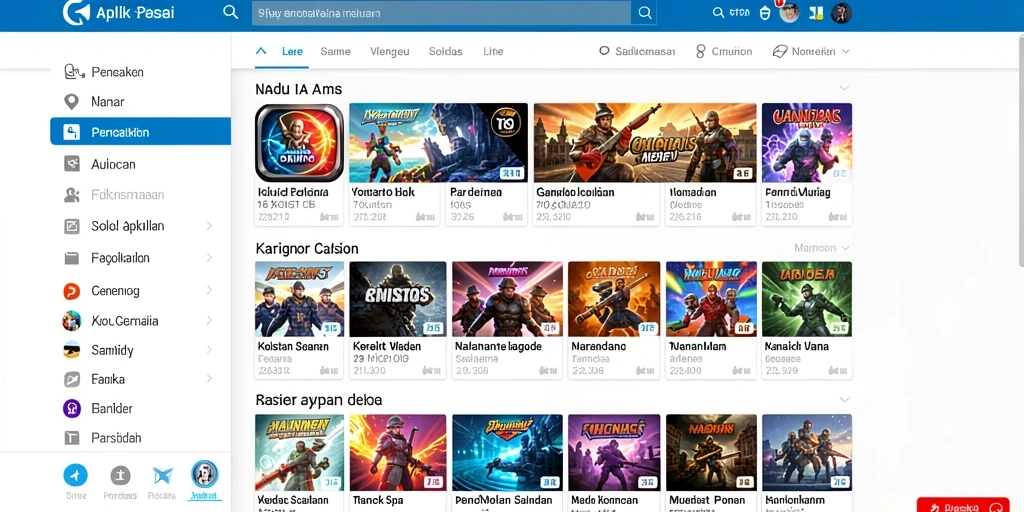Click the search magnifier in the top search box
Screen dimensions: 1024x512
click(x=645, y=12)
